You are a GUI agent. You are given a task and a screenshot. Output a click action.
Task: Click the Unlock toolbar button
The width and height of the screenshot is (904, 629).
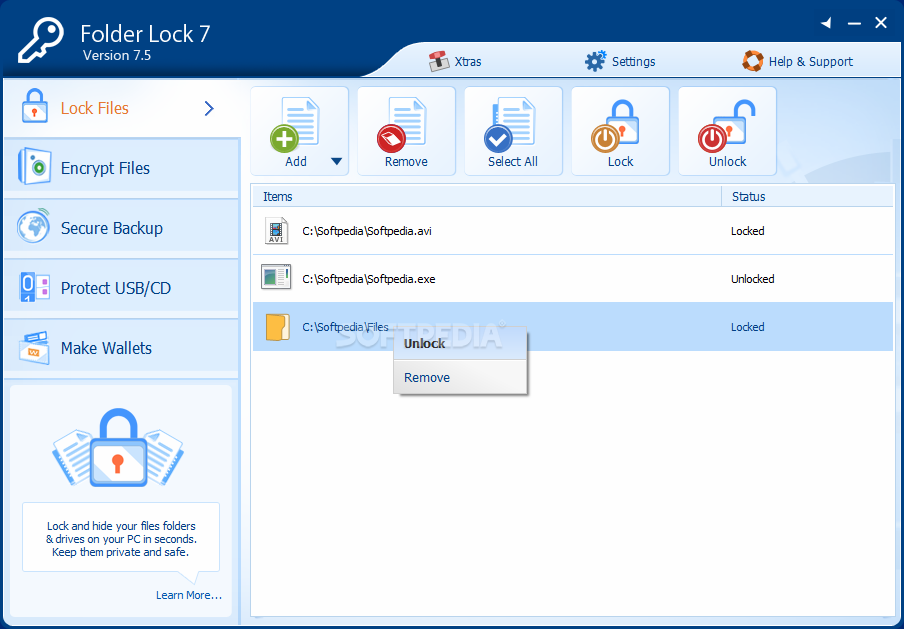(x=727, y=131)
